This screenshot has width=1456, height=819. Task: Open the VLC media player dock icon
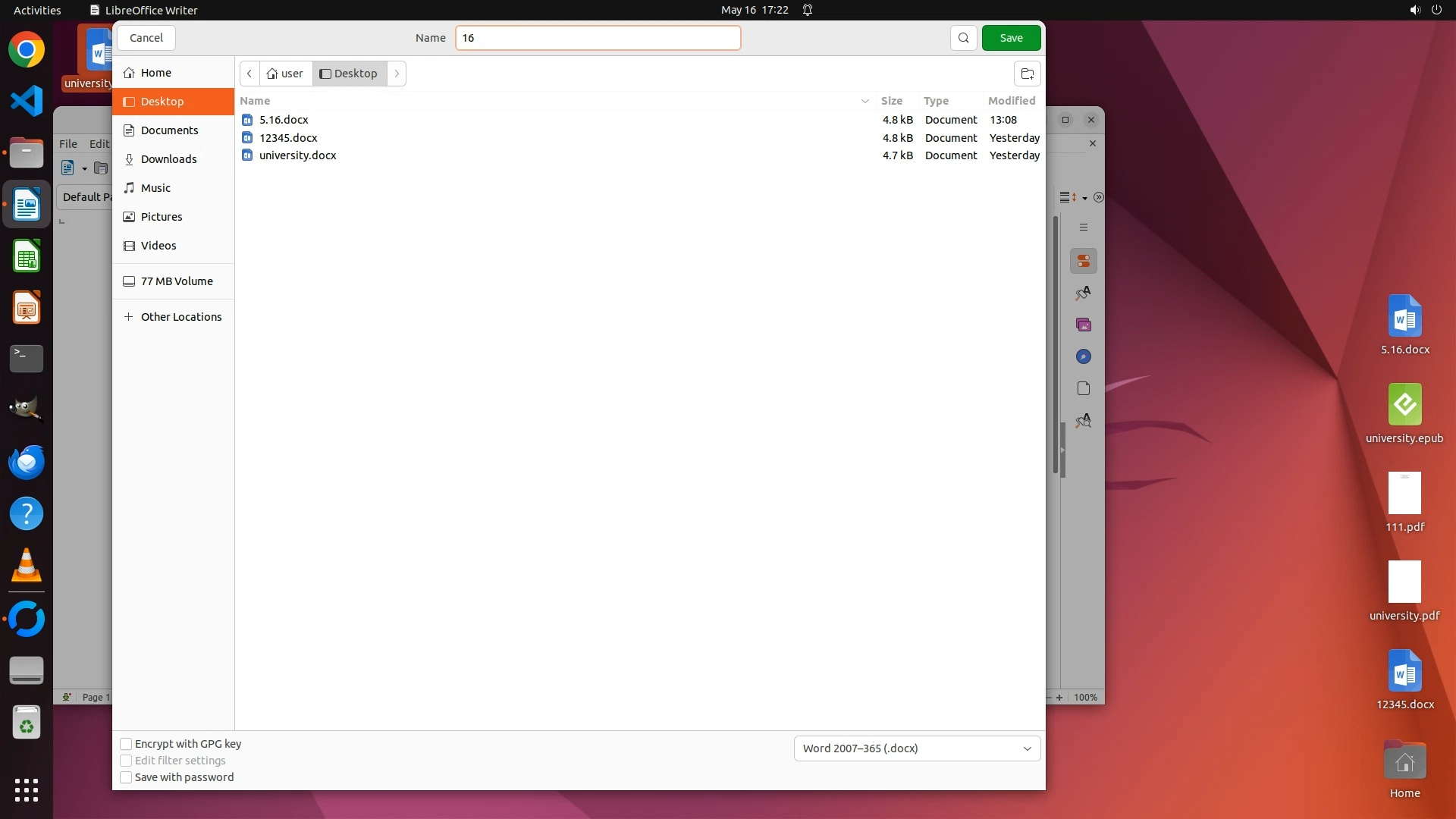27,566
